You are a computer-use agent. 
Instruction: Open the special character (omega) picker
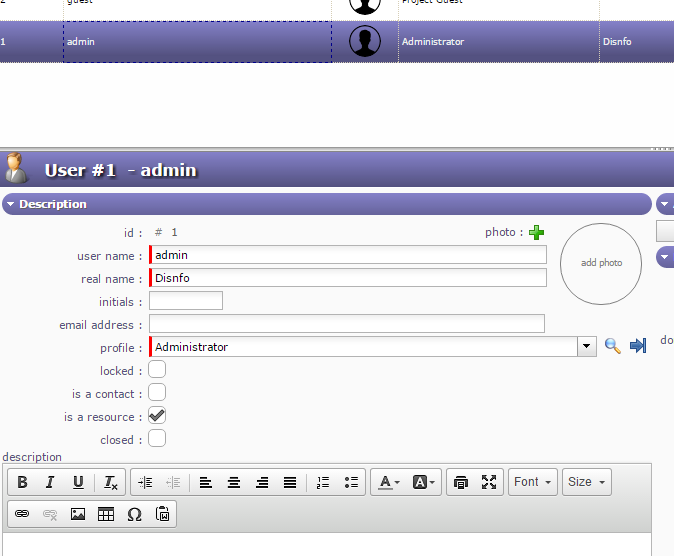click(x=134, y=514)
